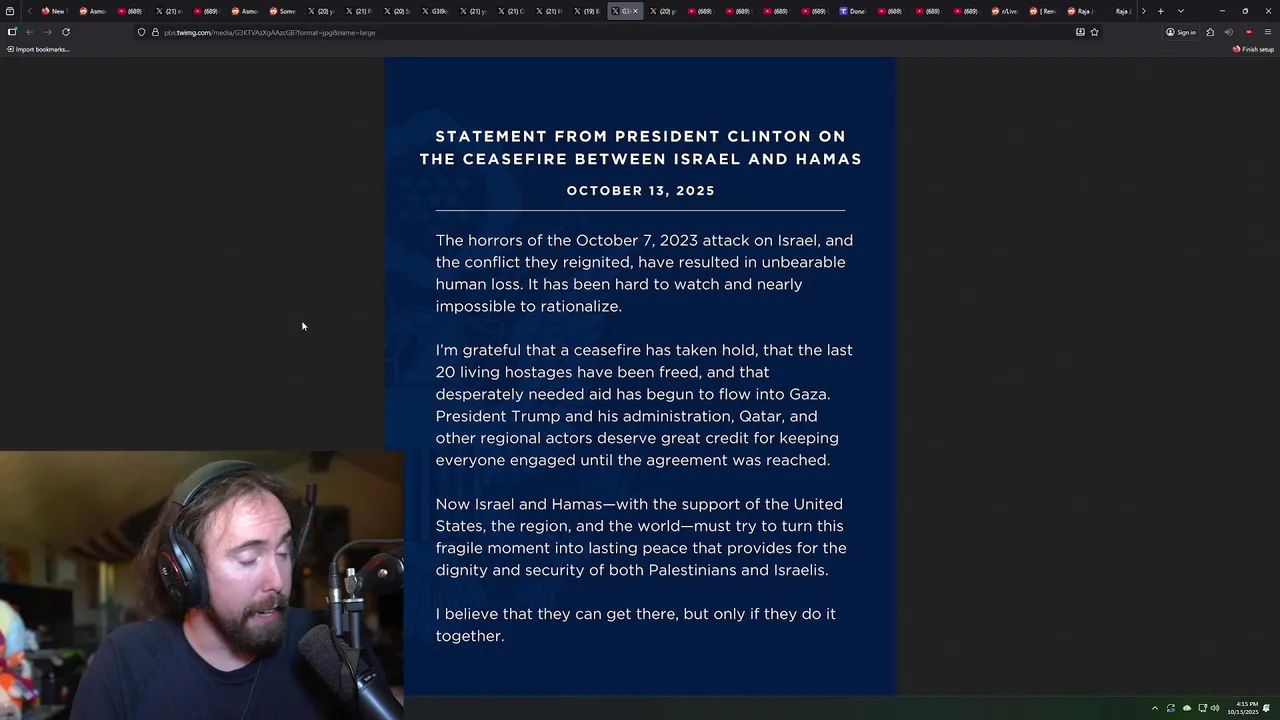Open the tracking protection shield panel
Screen dimensions: 1280x720
pos(141,32)
